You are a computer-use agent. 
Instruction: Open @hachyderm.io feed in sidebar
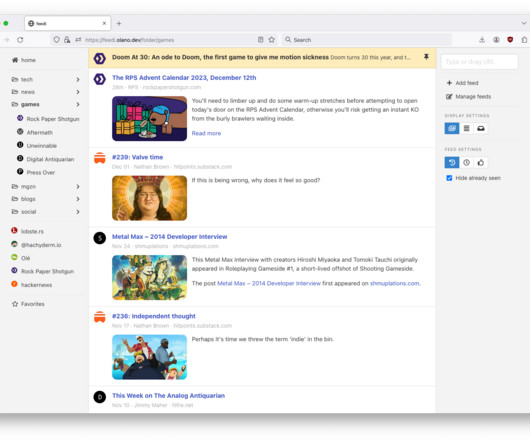(x=41, y=245)
